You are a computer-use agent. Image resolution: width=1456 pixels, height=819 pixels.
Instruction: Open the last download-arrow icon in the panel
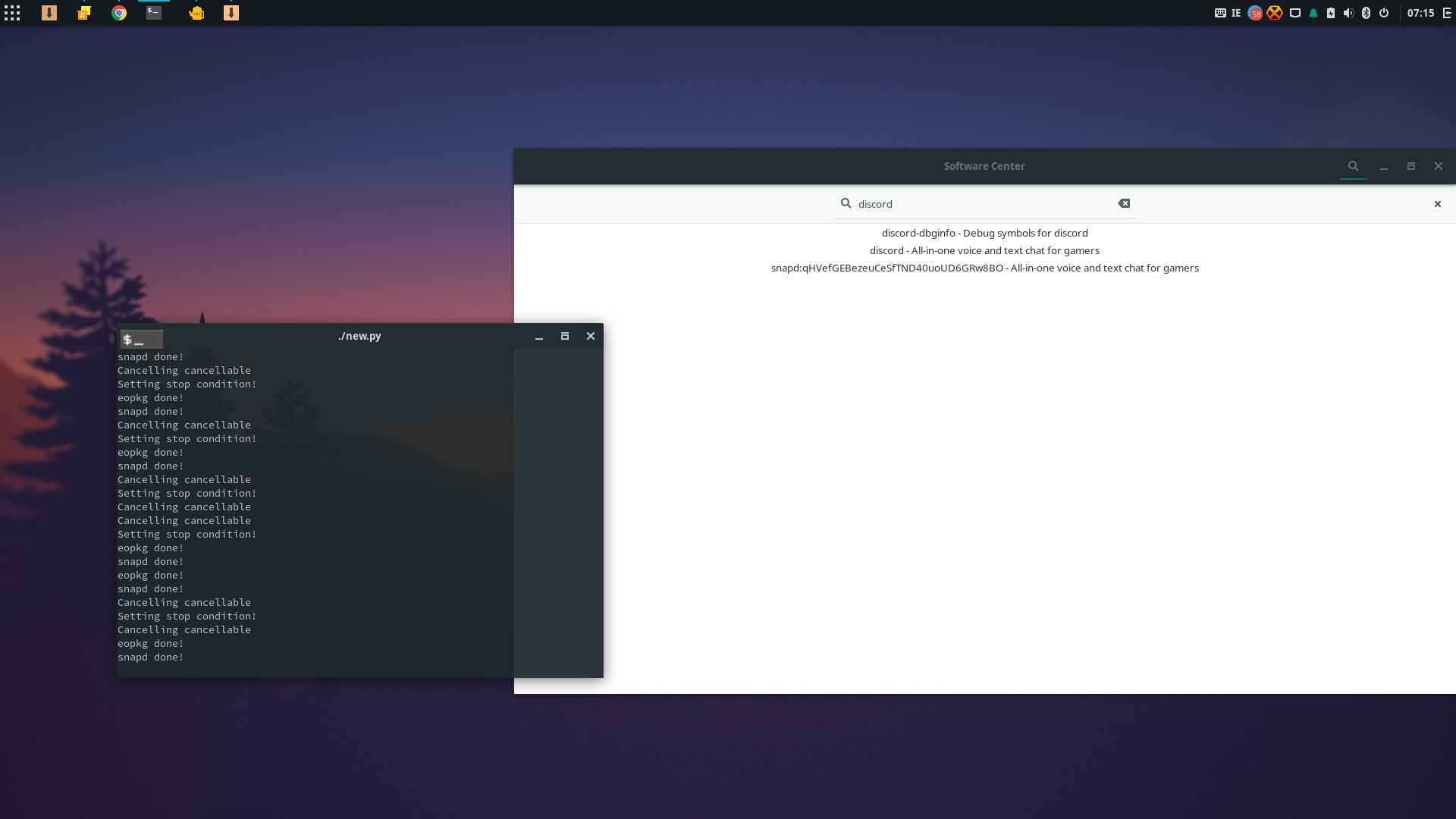point(231,13)
